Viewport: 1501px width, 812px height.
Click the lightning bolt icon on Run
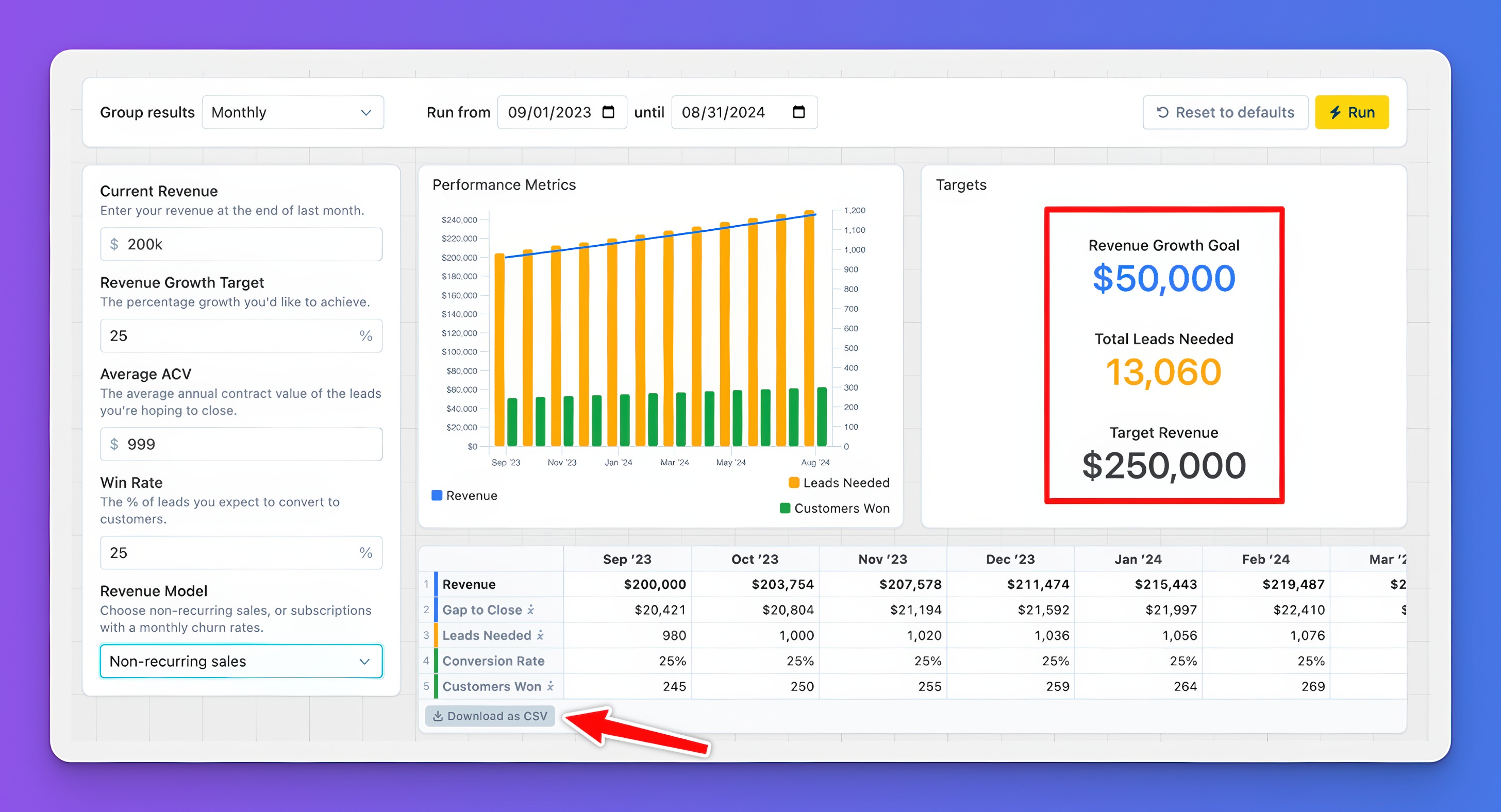1335,112
